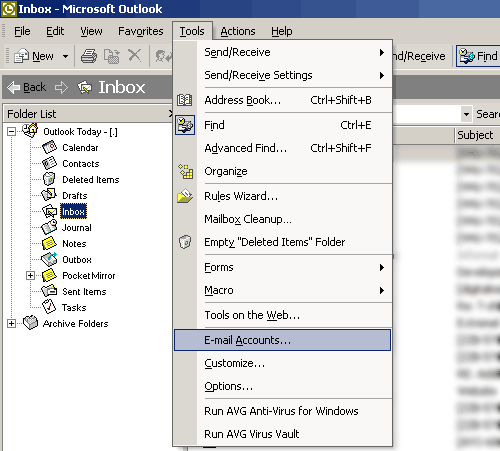This screenshot has height=451, width=500.
Task: Click the Empty Deleted Items bin icon
Action: 185,242
